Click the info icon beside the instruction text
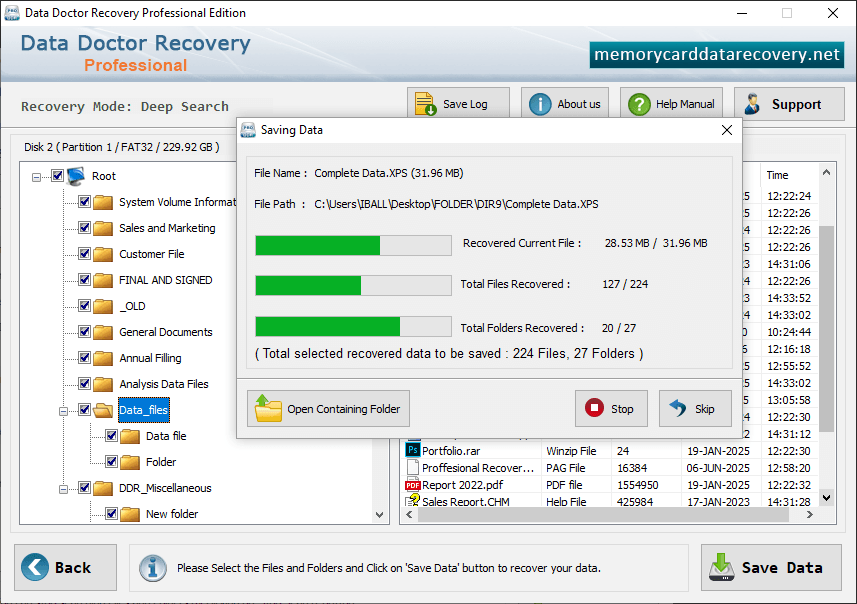The height and width of the screenshot is (604, 857). pos(152,568)
